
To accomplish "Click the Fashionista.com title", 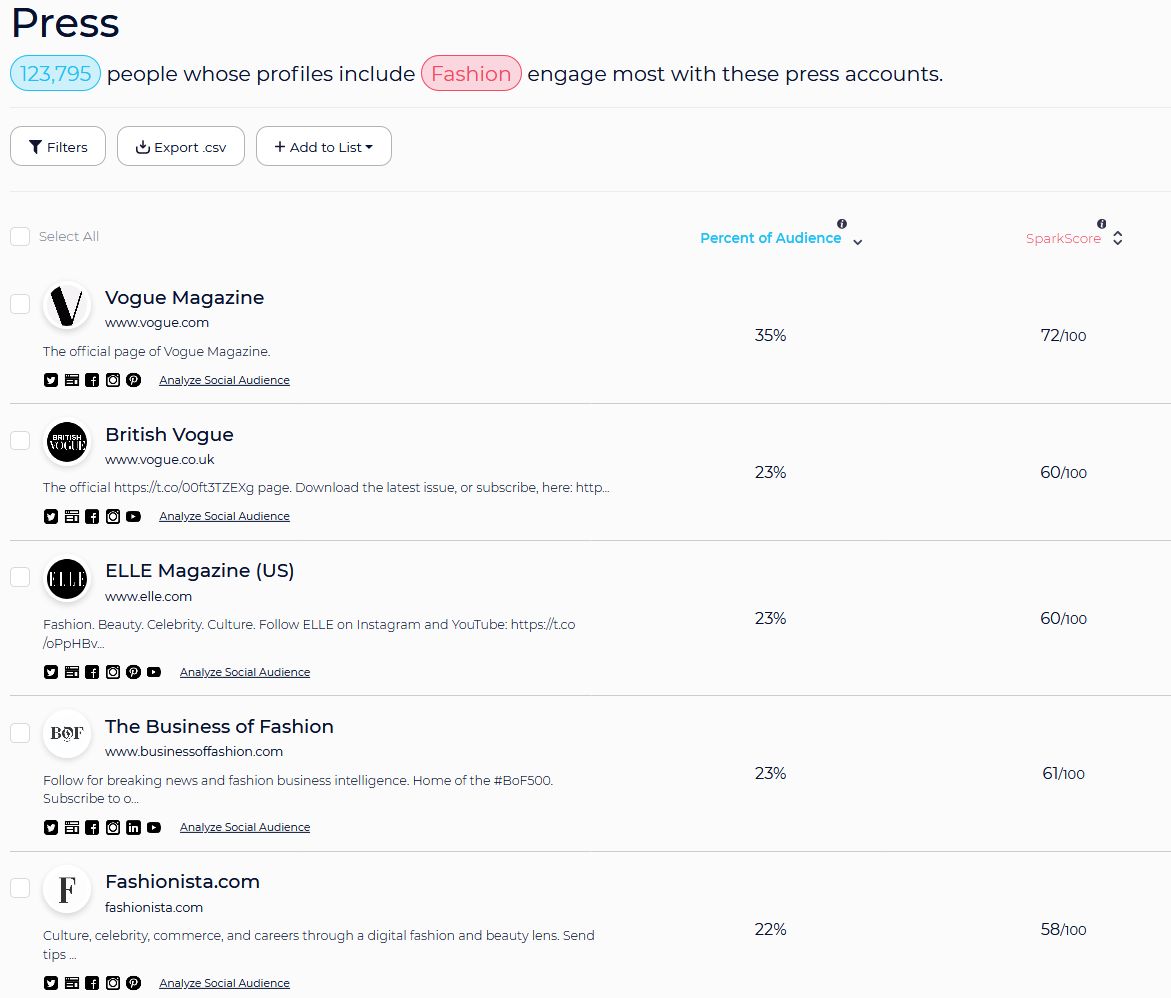I will 182,881.
